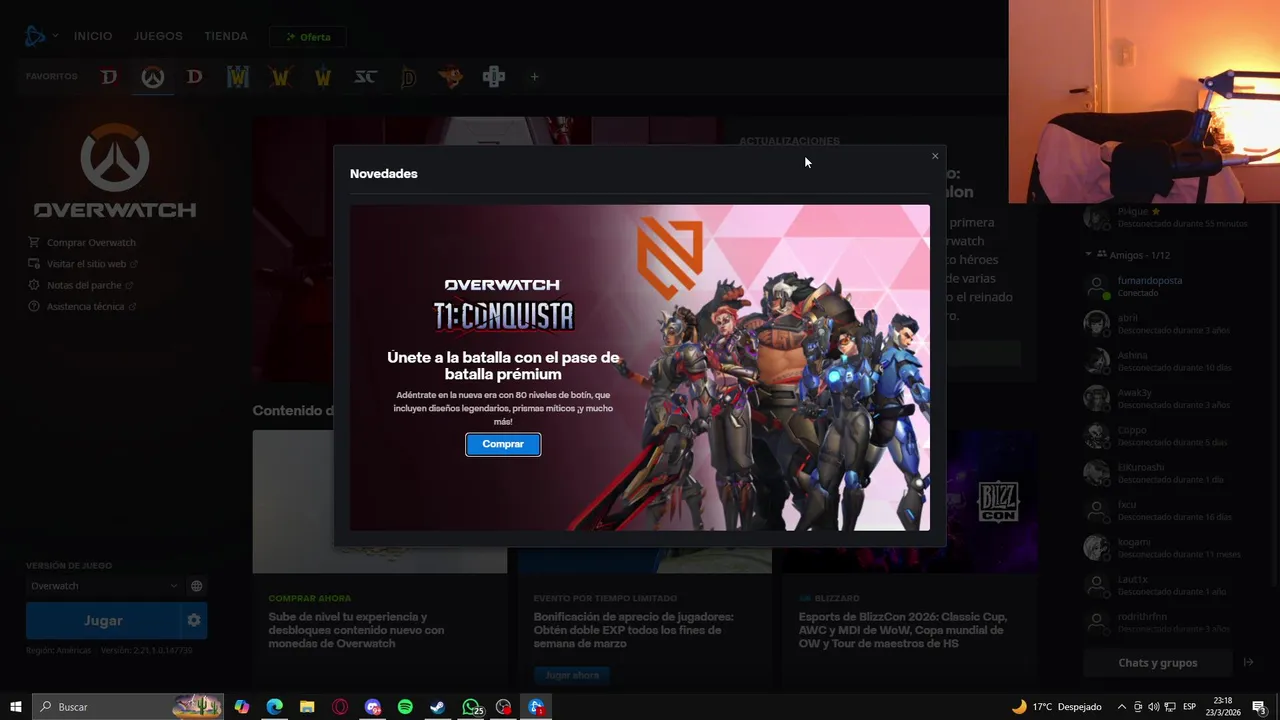The height and width of the screenshot is (720, 1280).
Task: Open the double EXP weekend event headline
Action: point(633,631)
